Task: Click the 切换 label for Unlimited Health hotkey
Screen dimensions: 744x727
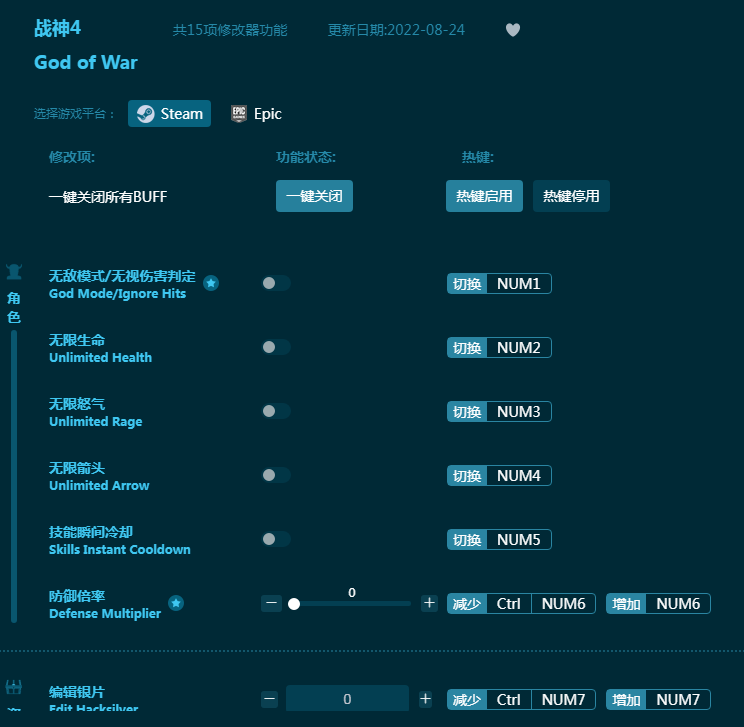Action: [467, 348]
